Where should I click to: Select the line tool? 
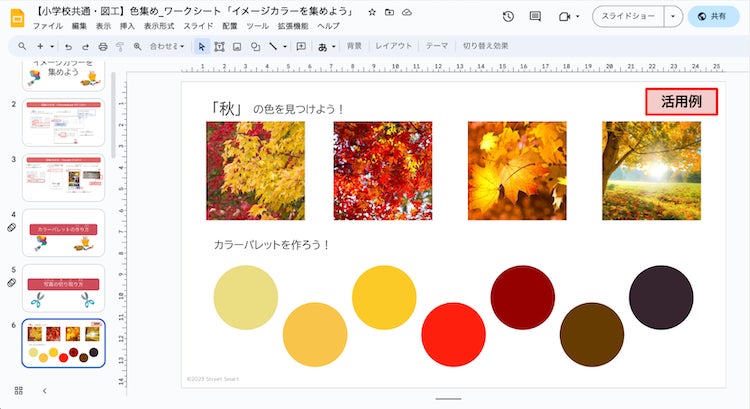tap(273, 46)
